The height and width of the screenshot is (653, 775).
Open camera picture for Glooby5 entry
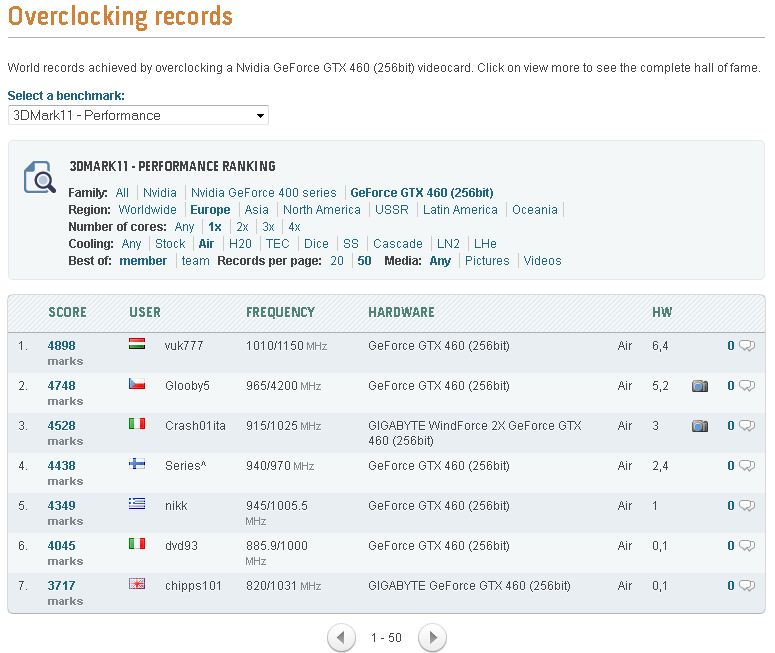[699, 386]
